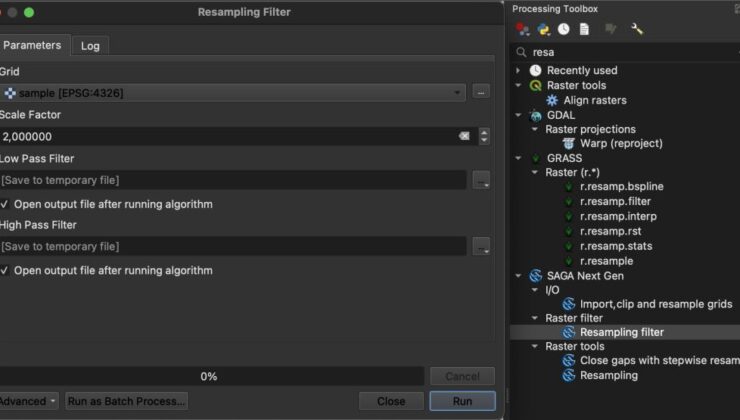
Task: Click the edit-in-place features toolbar icon
Action: pyautogui.click(x=611, y=29)
